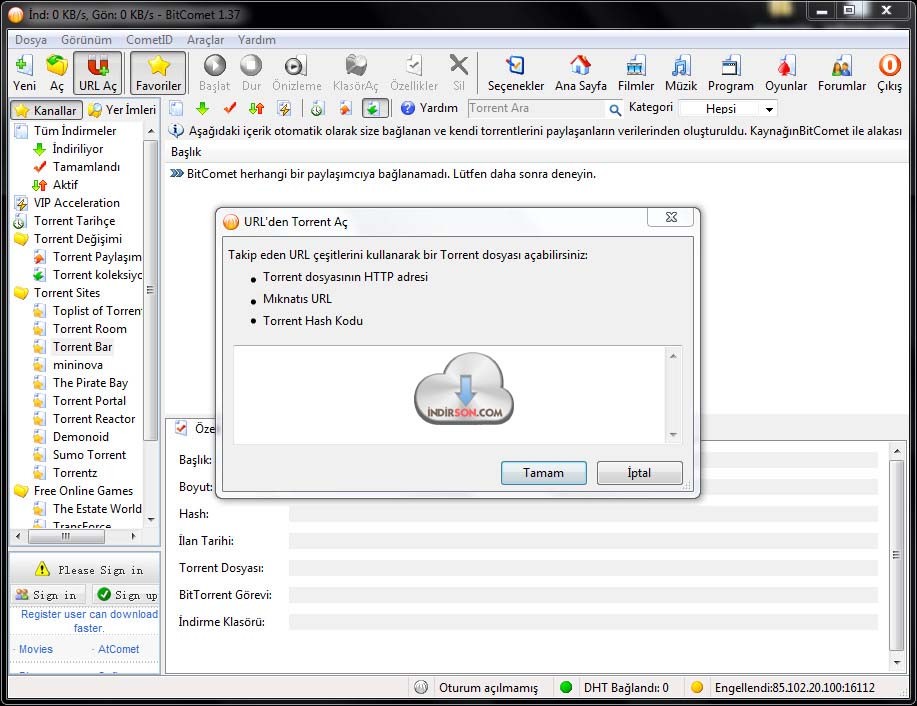Click the dialog text area scroll down arrow
The width and height of the screenshot is (917, 706).
click(x=673, y=435)
